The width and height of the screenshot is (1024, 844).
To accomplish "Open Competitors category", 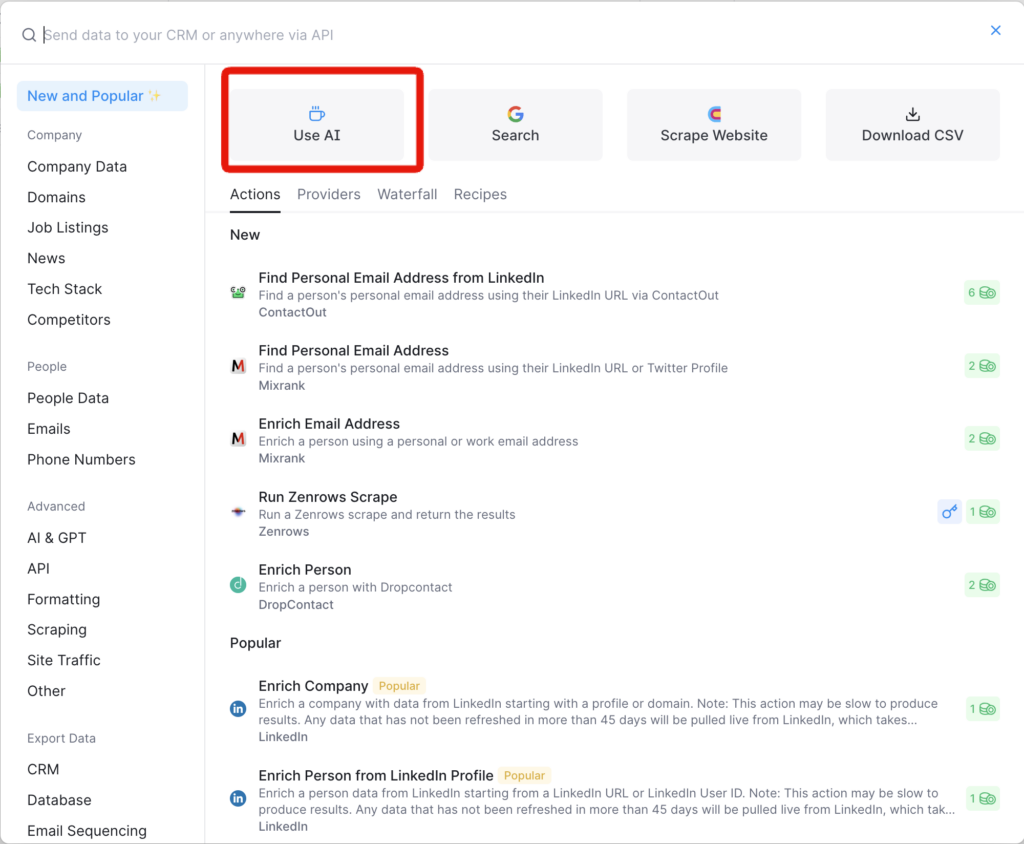I will (69, 320).
